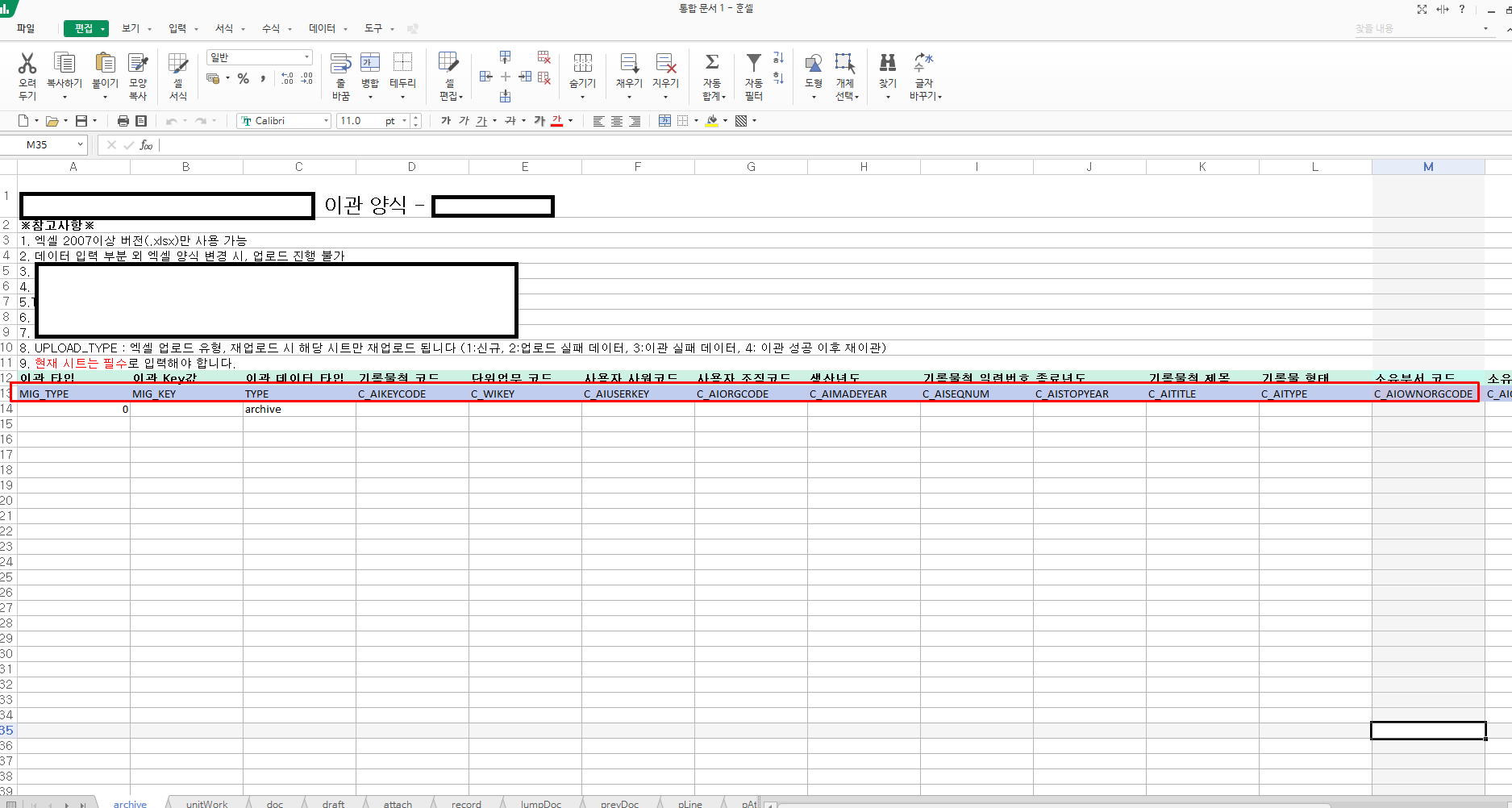This screenshot has height=808, width=1512.
Task: Toggle align left
Action: pos(598,121)
